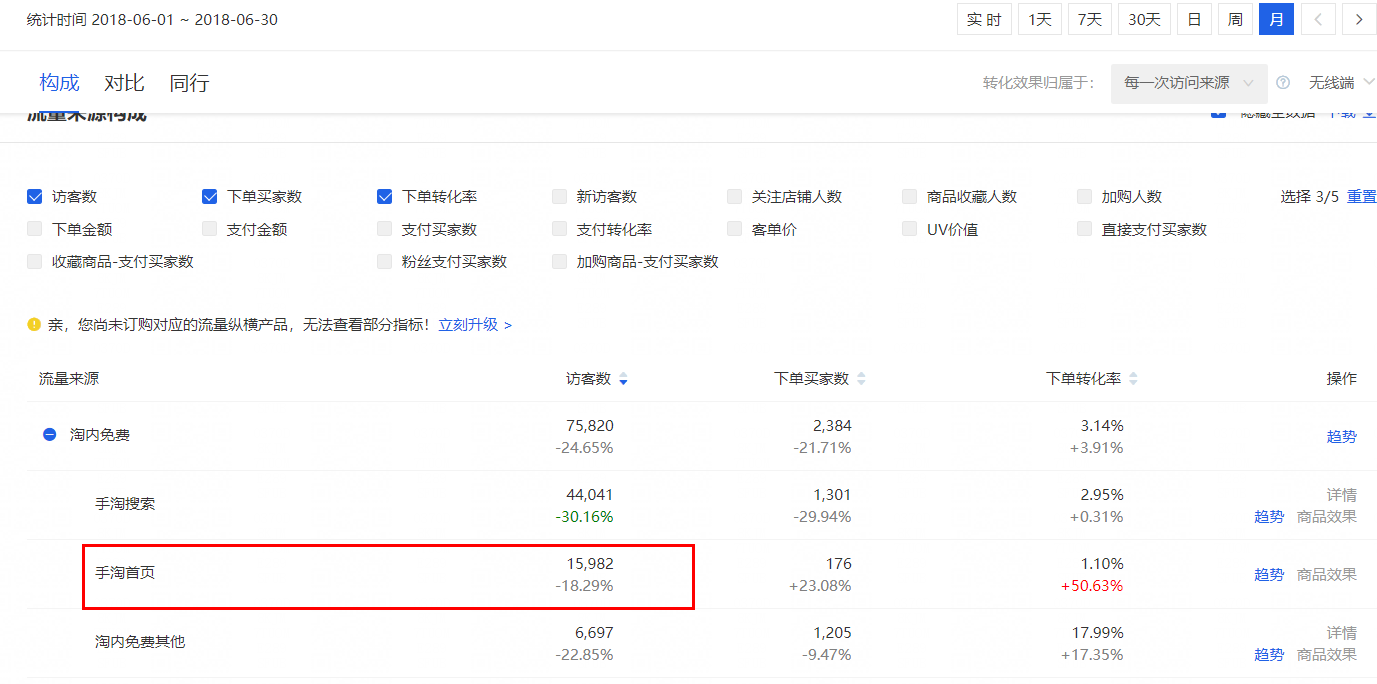Click the 重置 reset link
This screenshot has width=1377, height=684.
(1361, 196)
